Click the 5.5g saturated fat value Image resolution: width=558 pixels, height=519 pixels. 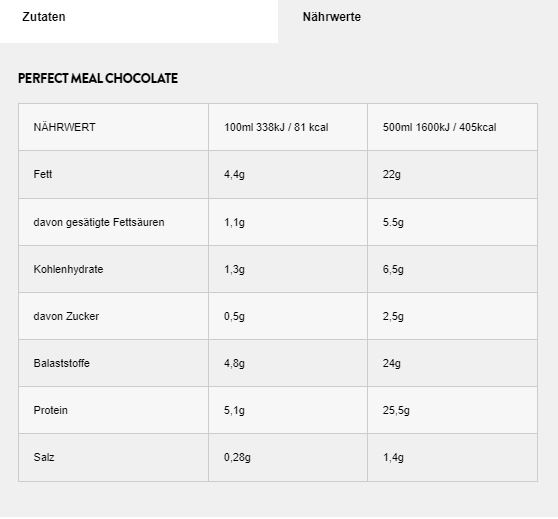pyautogui.click(x=393, y=222)
